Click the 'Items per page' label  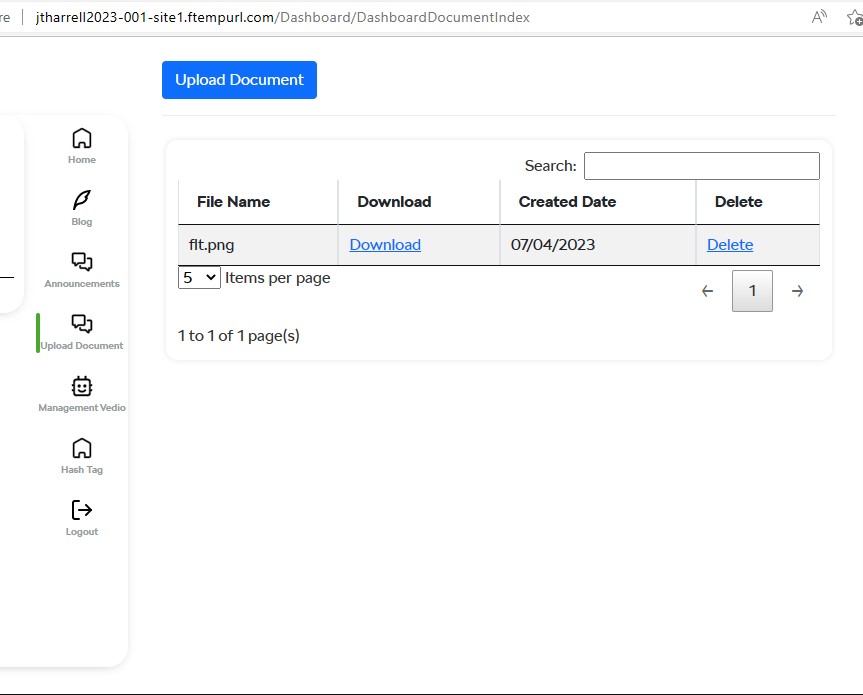277,278
